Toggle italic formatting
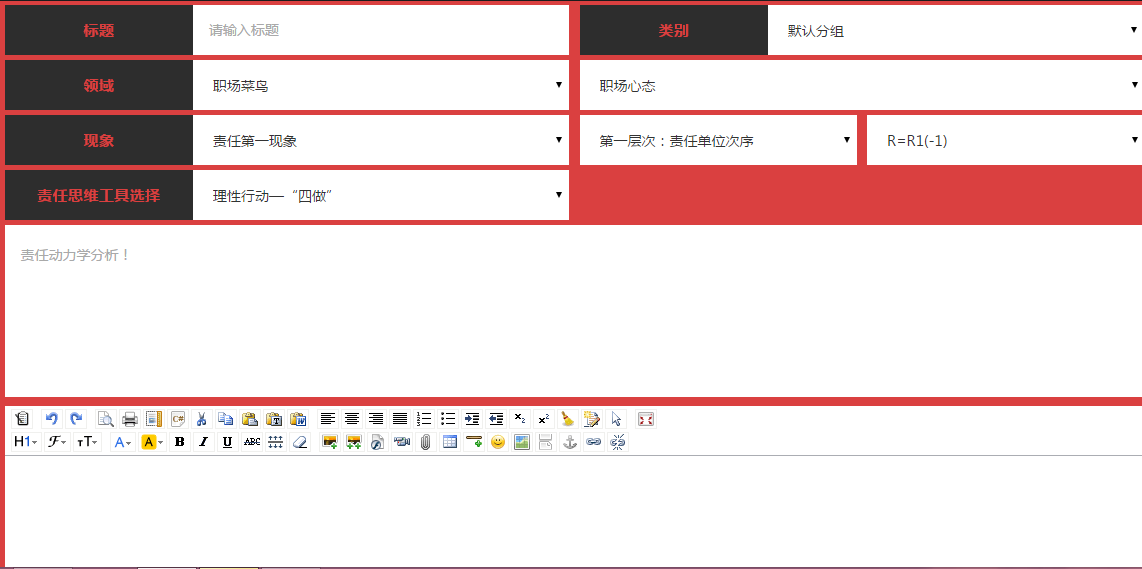Screen dimensions: 1142x569 (x=204, y=442)
